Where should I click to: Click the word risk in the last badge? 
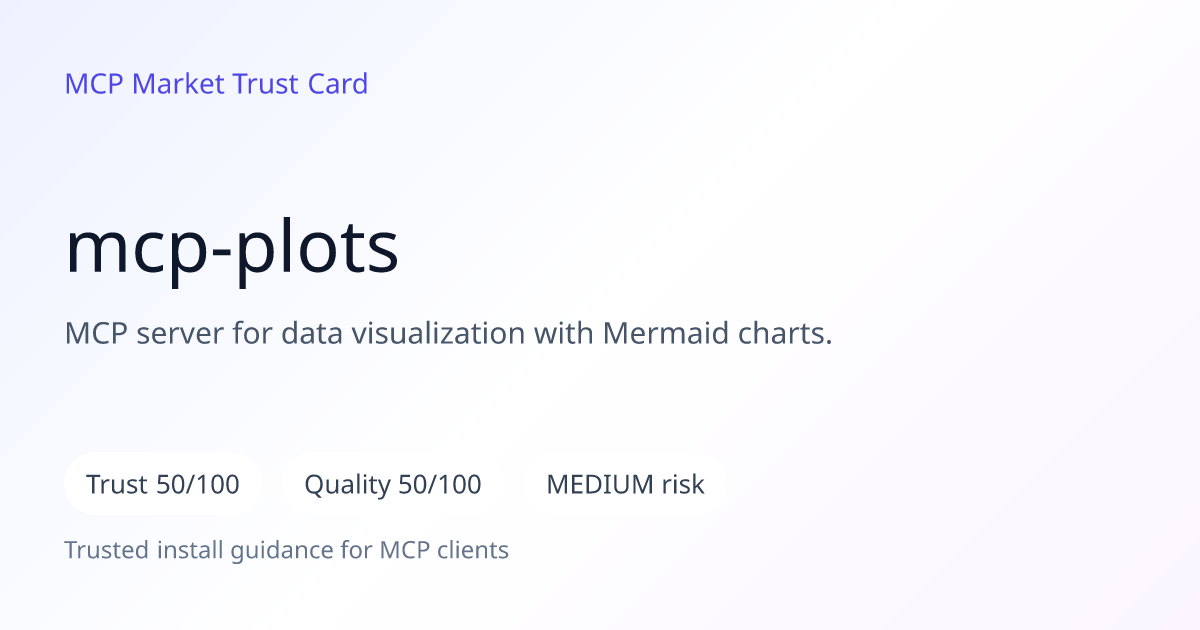683,485
